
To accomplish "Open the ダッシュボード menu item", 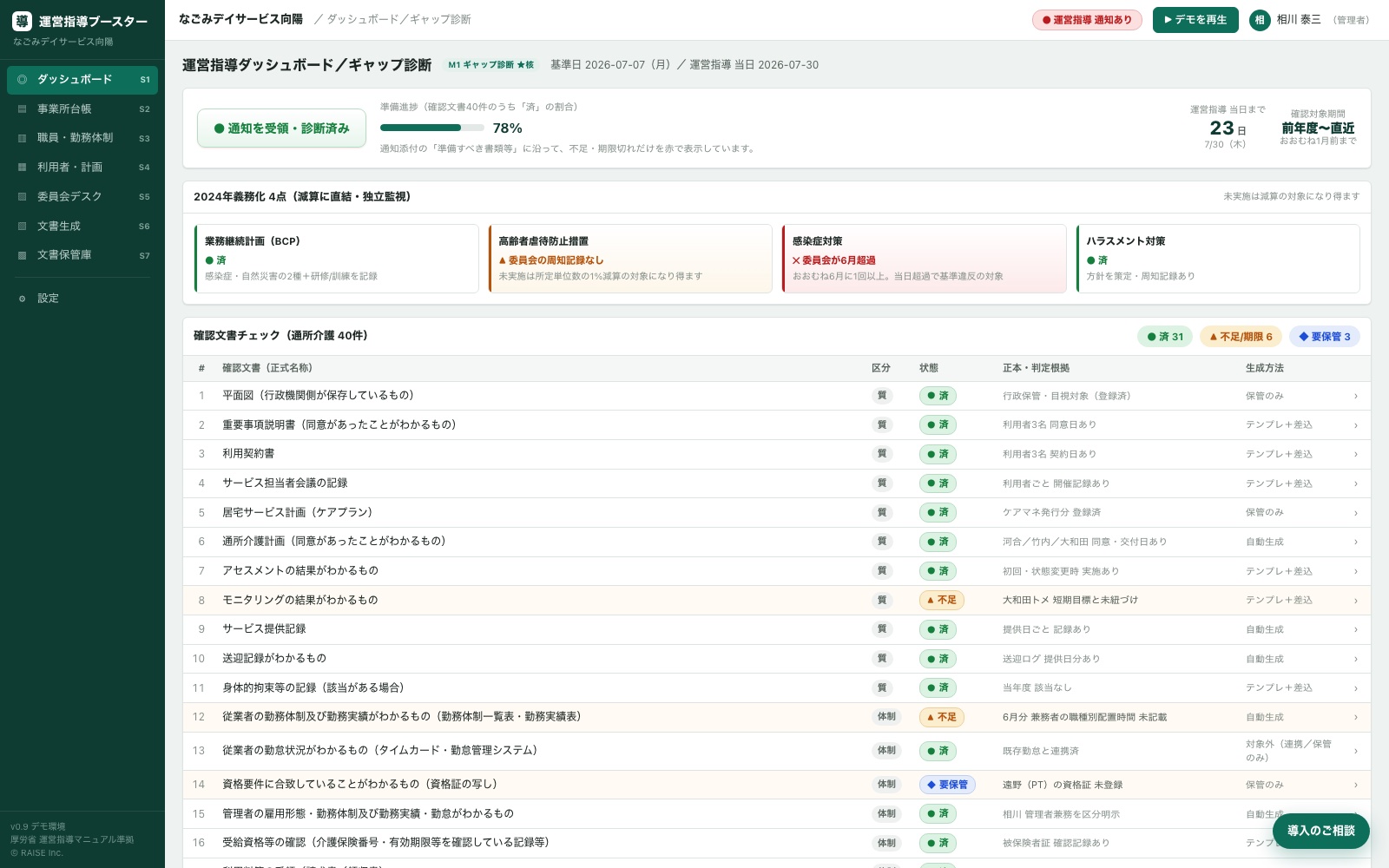I will 82,80.
